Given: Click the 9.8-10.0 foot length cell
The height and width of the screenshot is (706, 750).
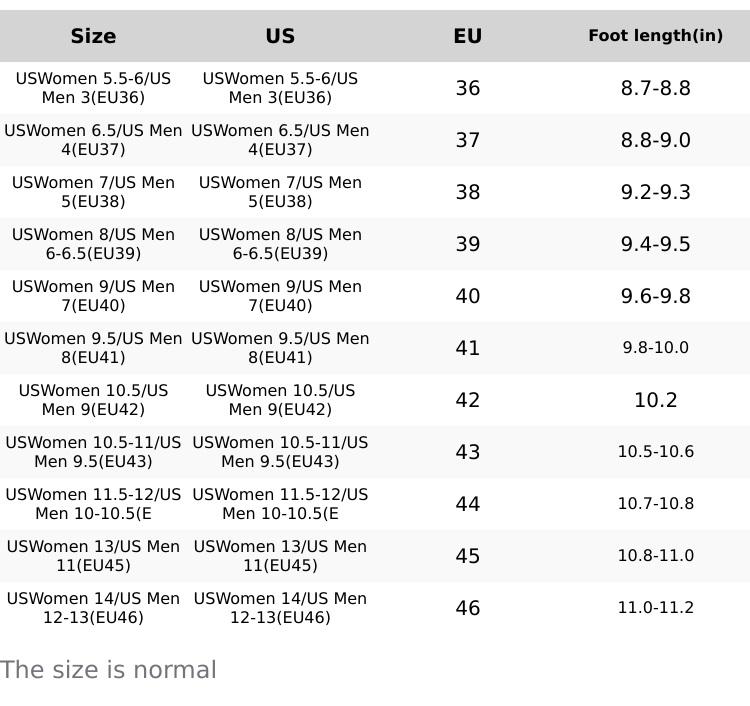Looking at the screenshot, I should tap(655, 348).
